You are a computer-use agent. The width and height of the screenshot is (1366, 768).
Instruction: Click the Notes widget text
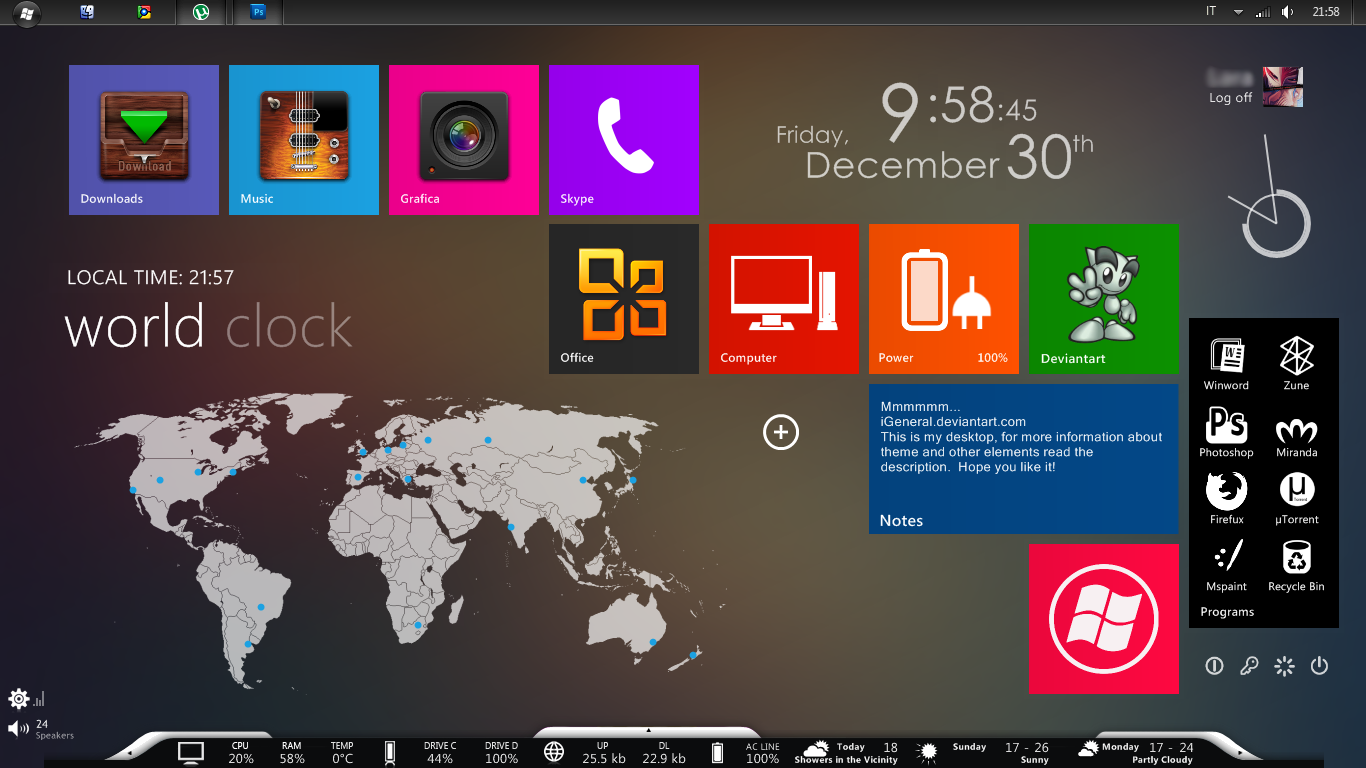(1021, 437)
